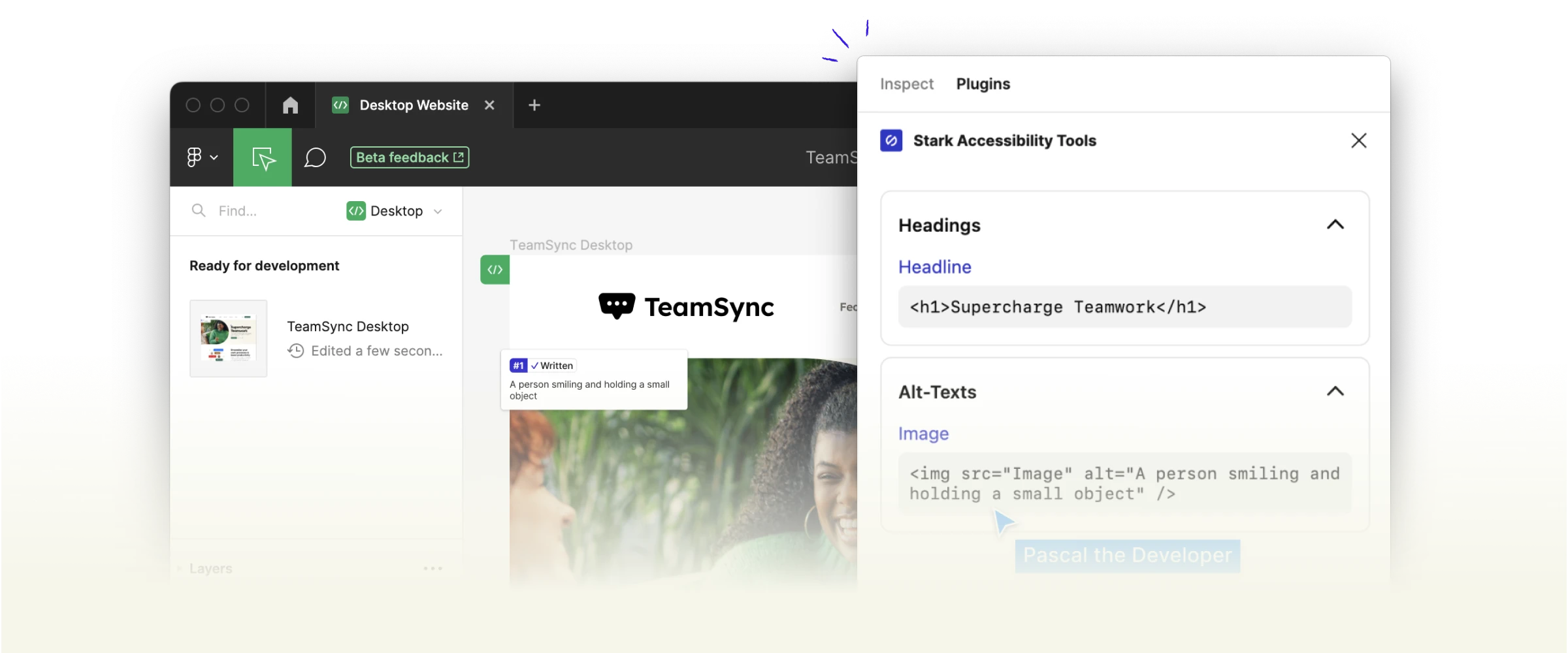Image resolution: width=1568 pixels, height=653 pixels.
Task: Open a new tab with the plus icon
Action: pyautogui.click(x=534, y=105)
